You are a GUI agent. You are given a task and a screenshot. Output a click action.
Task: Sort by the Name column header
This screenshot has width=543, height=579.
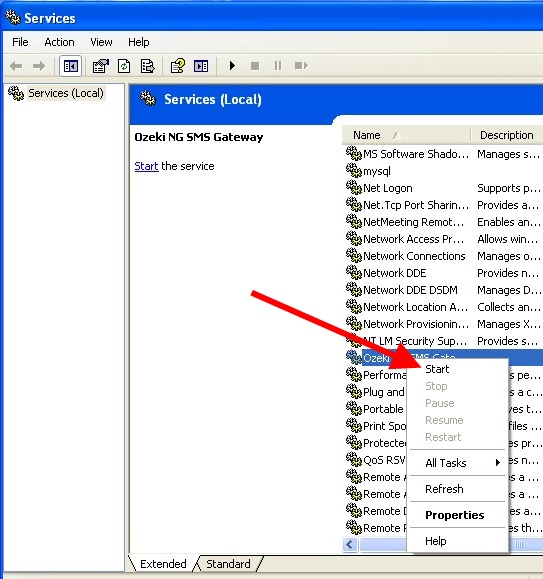pyautogui.click(x=406, y=135)
